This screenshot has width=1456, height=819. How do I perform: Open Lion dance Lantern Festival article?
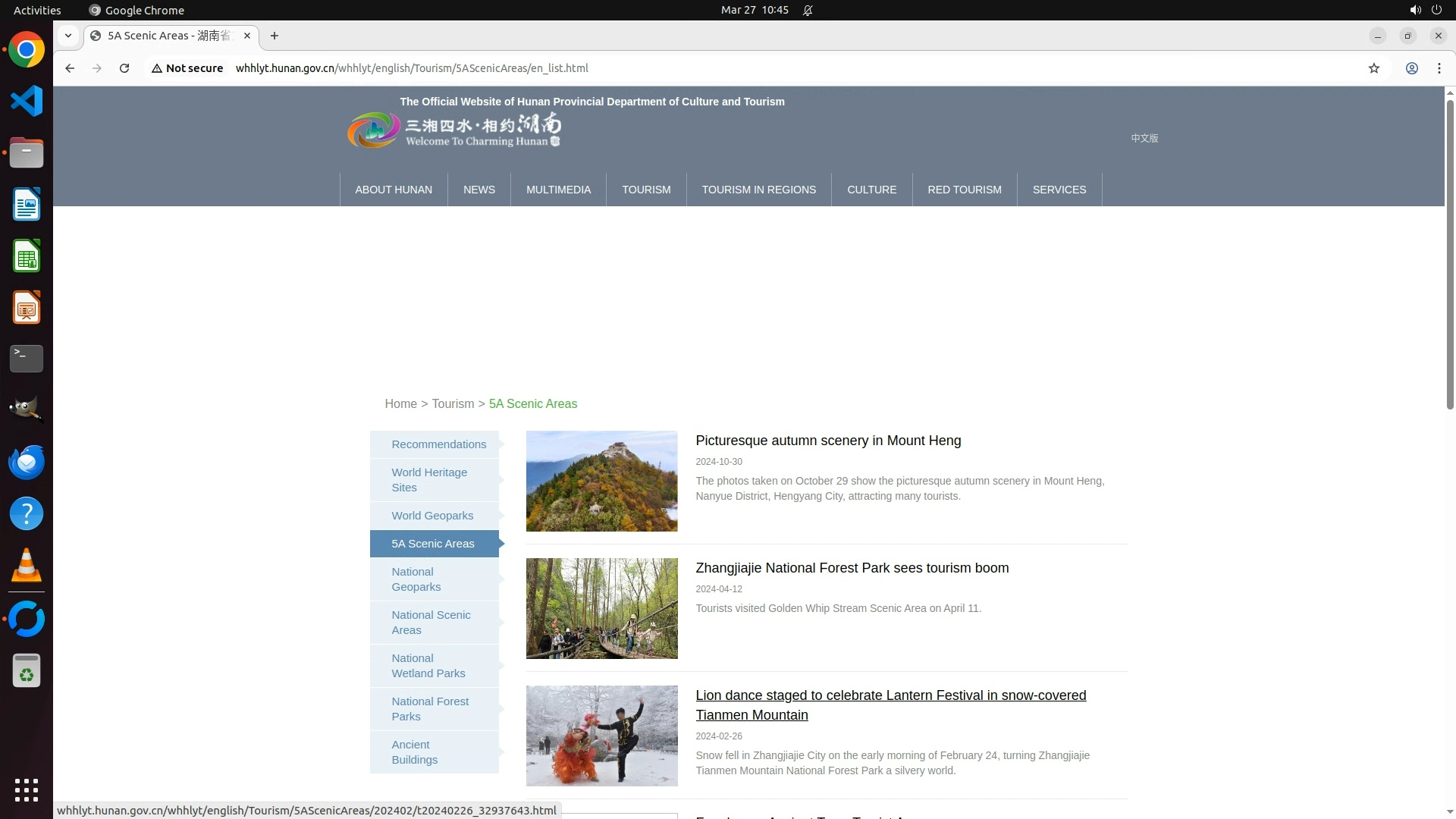coord(890,704)
